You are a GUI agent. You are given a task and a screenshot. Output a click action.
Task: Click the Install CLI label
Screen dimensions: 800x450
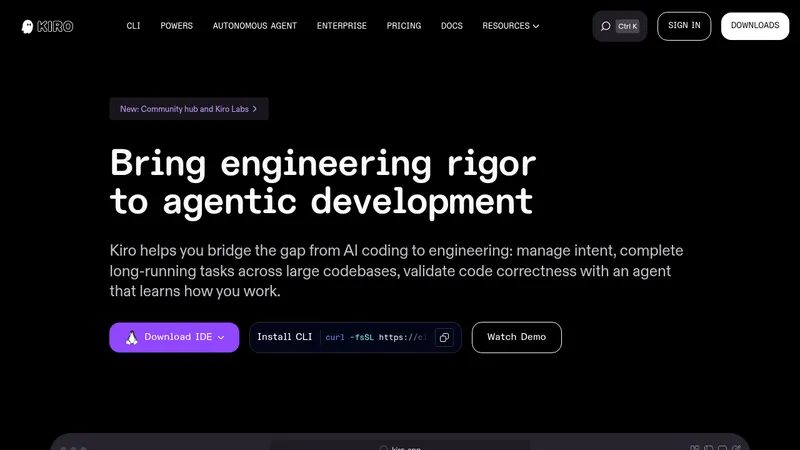coord(284,337)
